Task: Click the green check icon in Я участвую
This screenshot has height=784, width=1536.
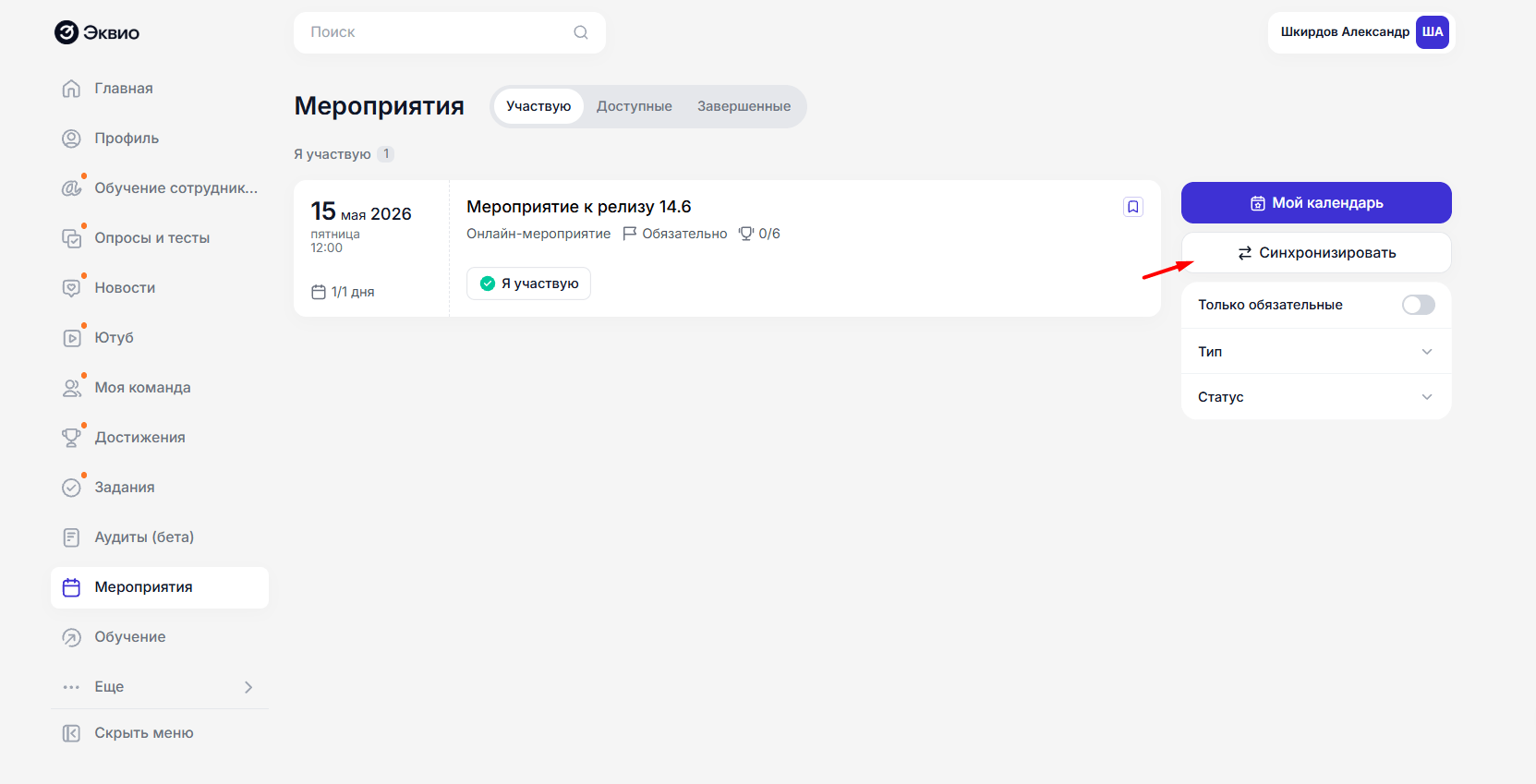Action: [488, 283]
